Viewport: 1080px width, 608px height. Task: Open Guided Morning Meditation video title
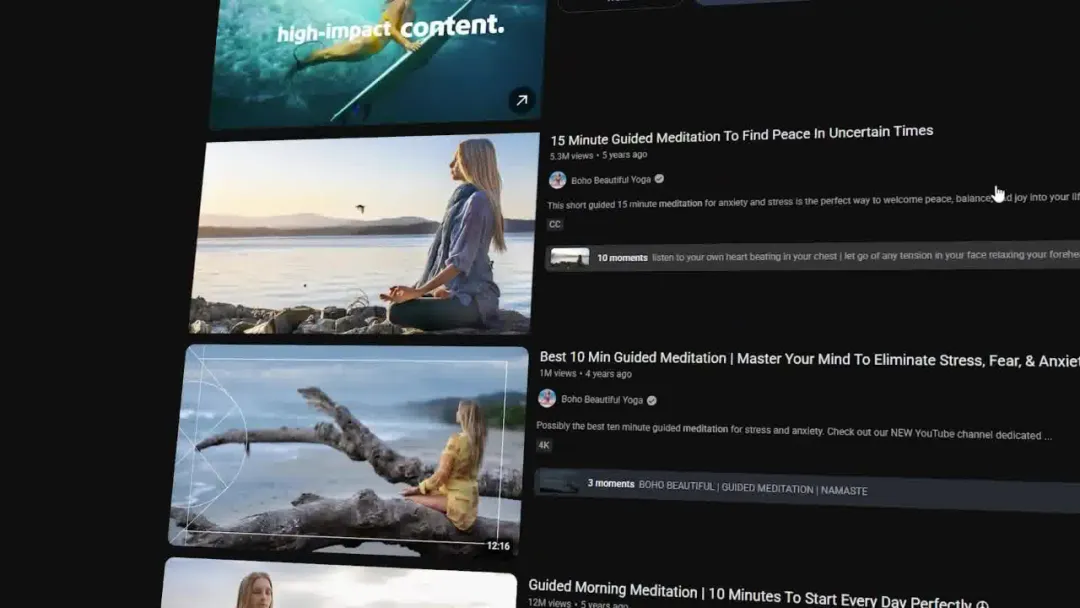pos(749,593)
